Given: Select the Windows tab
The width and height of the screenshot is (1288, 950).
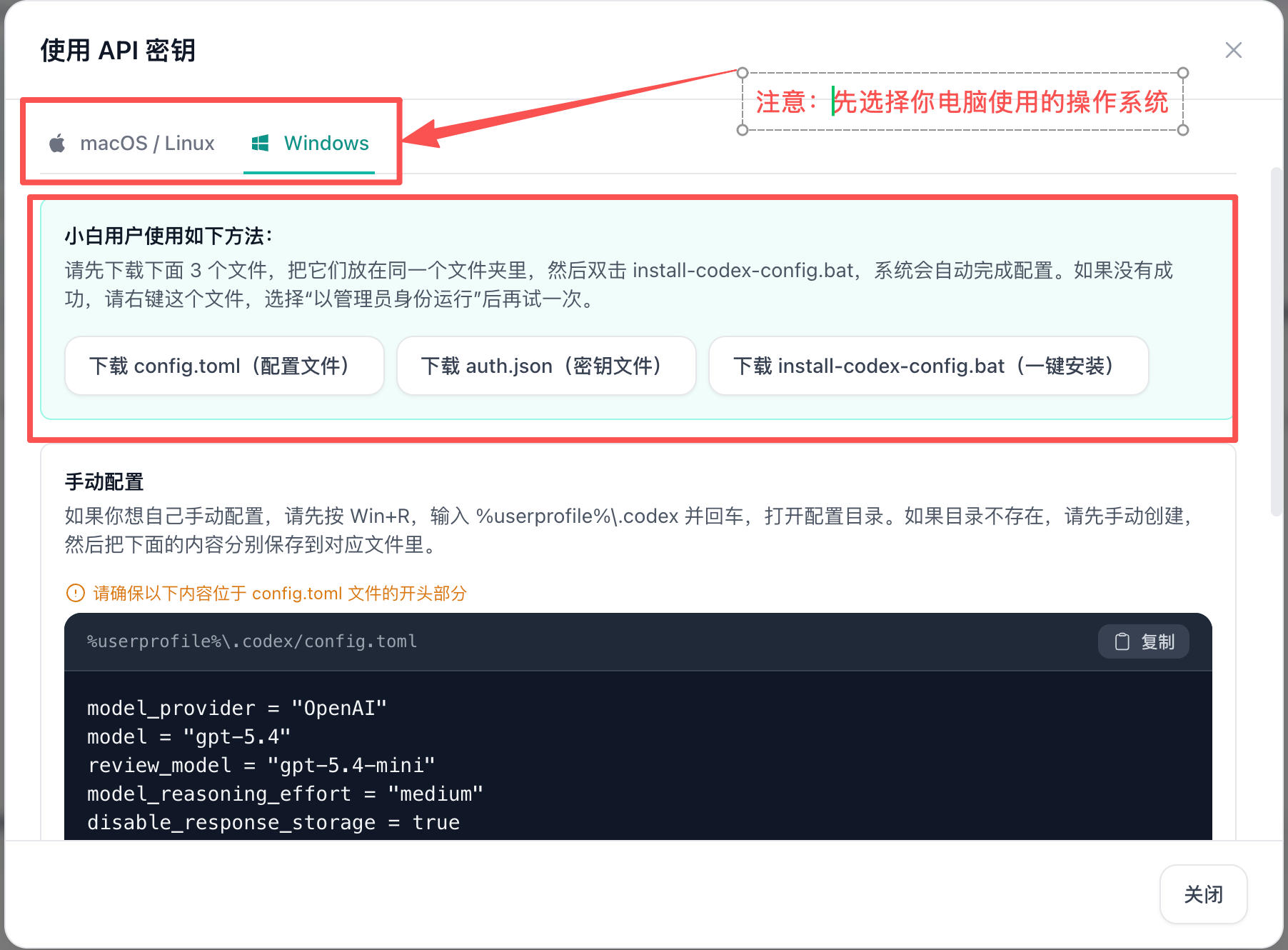Looking at the screenshot, I should point(309,143).
